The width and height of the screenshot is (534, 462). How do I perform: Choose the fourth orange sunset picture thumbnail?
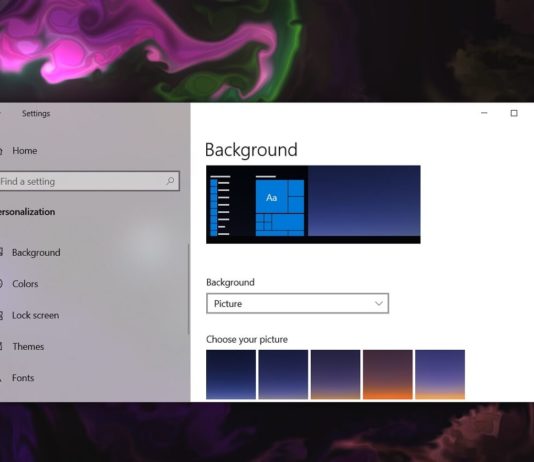pyautogui.click(x=388, y=375)
